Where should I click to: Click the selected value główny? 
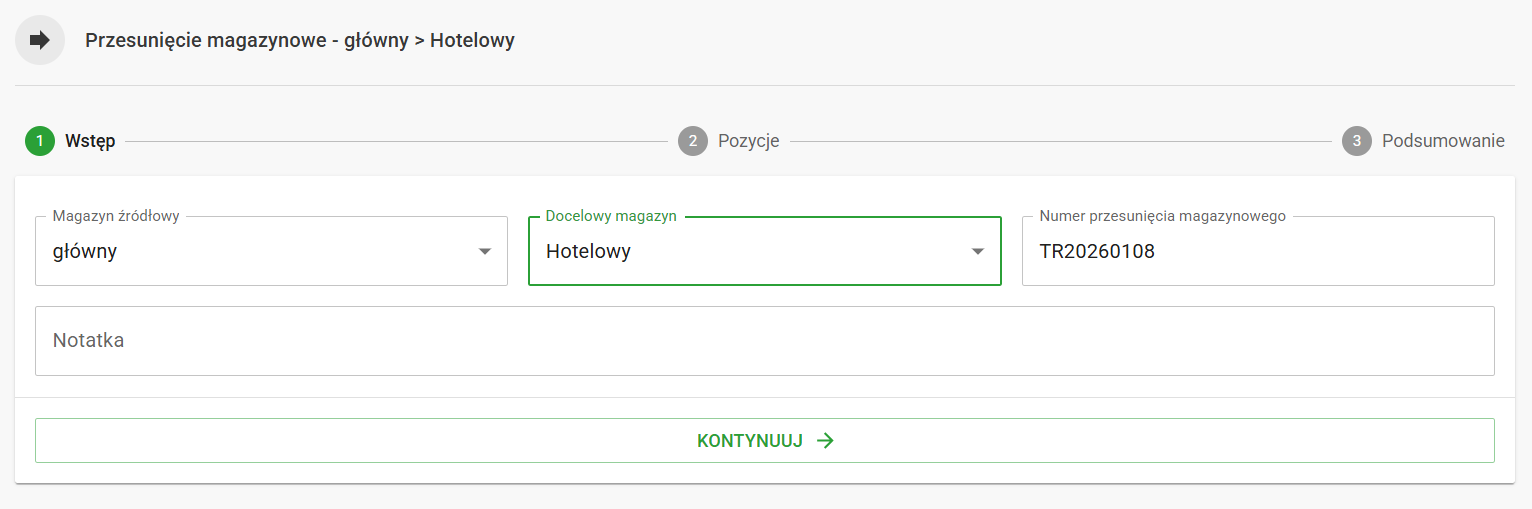(x=85, y=252)
